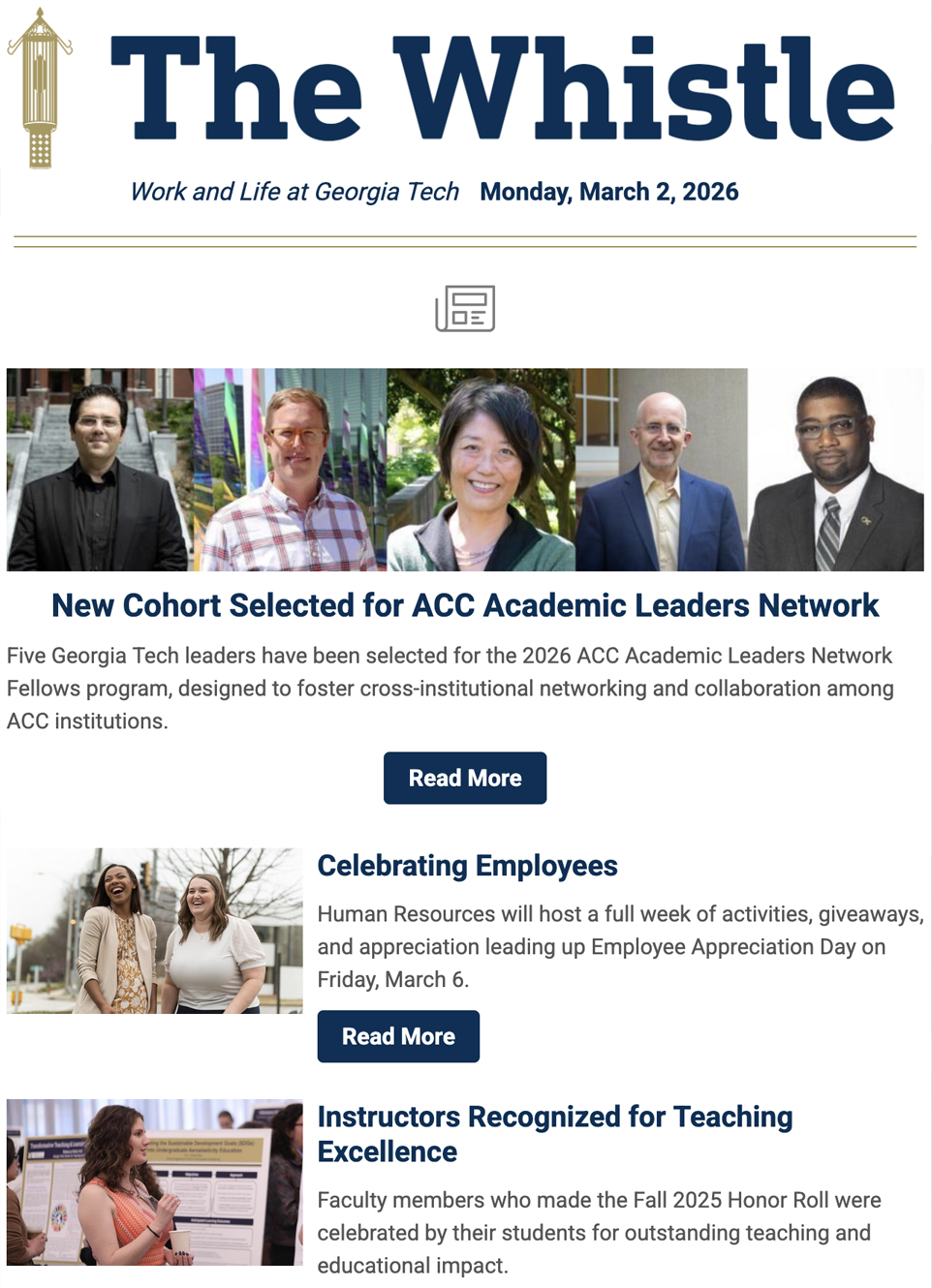Open Instructors Recognized for Teaching Excellence headline
Image resolution: width=932 pixels, height=1288 pixels.
pos(554,1134)
